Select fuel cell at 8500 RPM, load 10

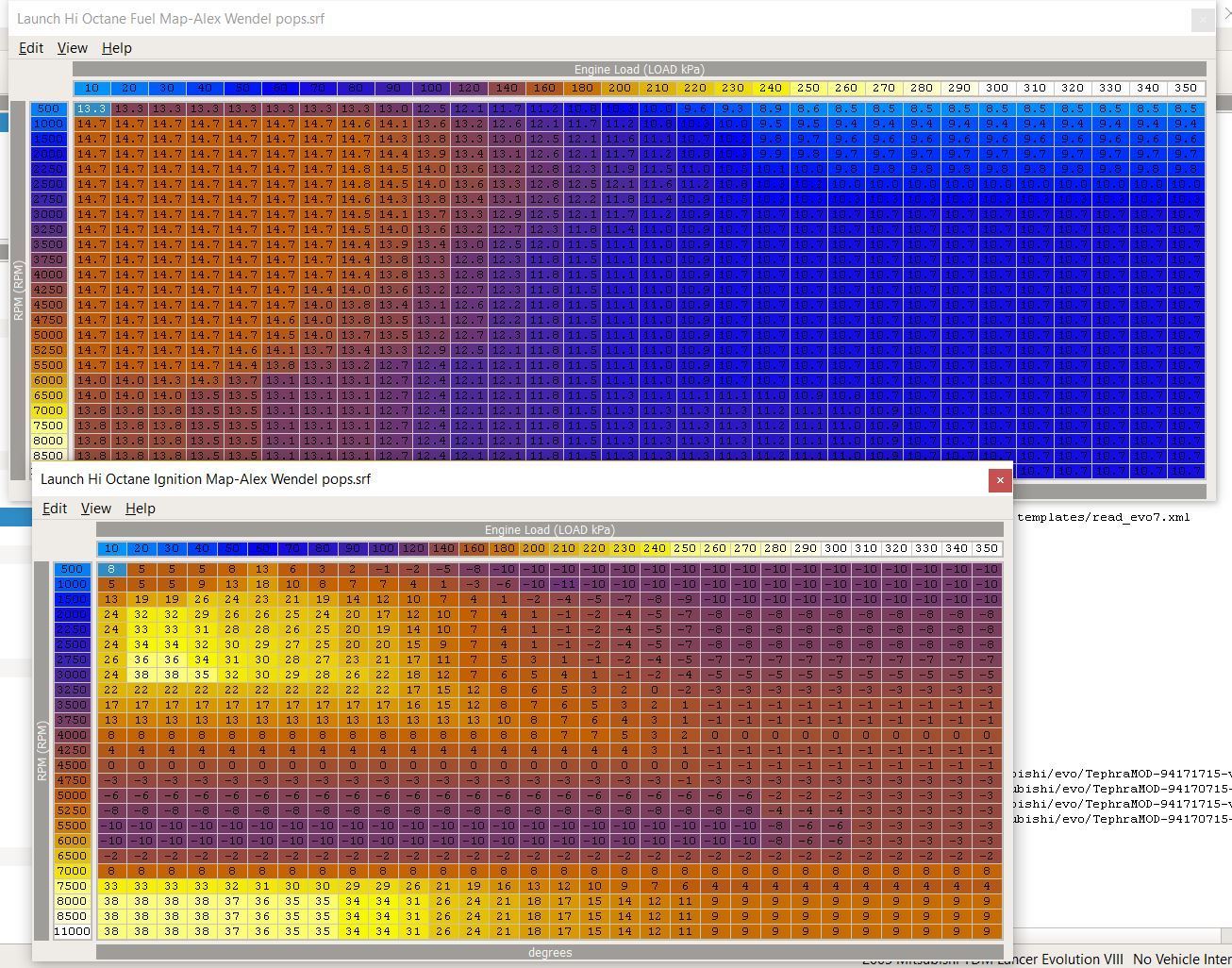pyautogui.click(x=92, y=456)
